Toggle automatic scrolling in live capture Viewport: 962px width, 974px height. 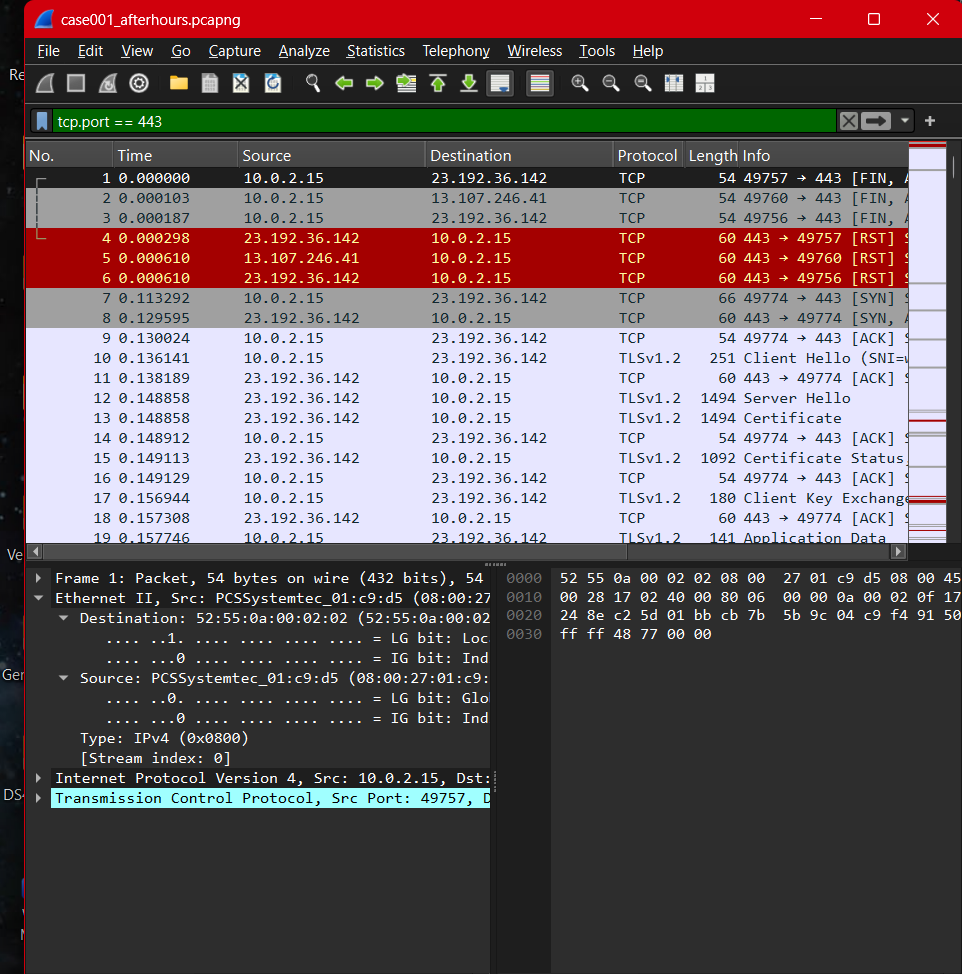500,83
